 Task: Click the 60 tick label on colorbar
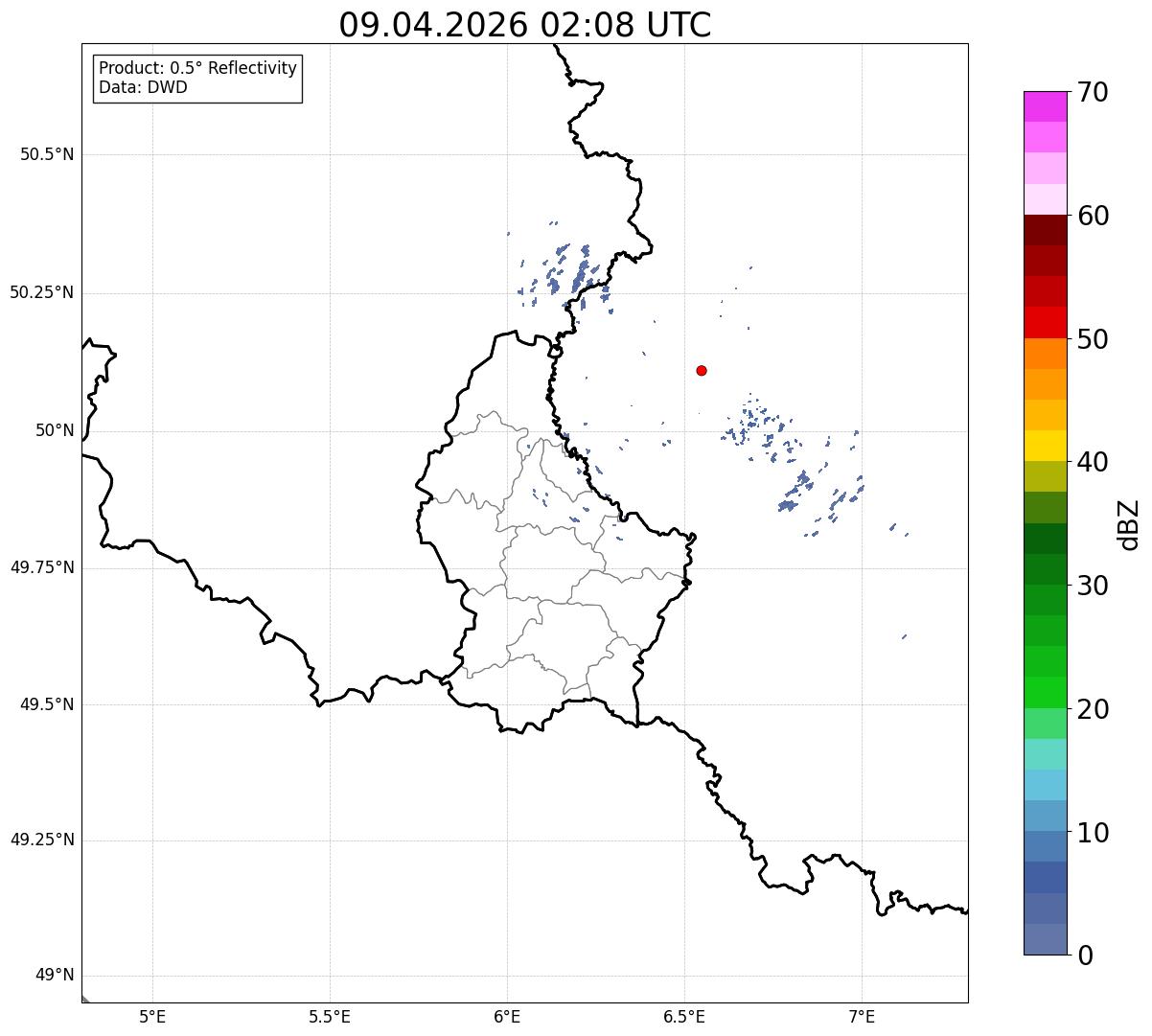(x=1093, y=216)
